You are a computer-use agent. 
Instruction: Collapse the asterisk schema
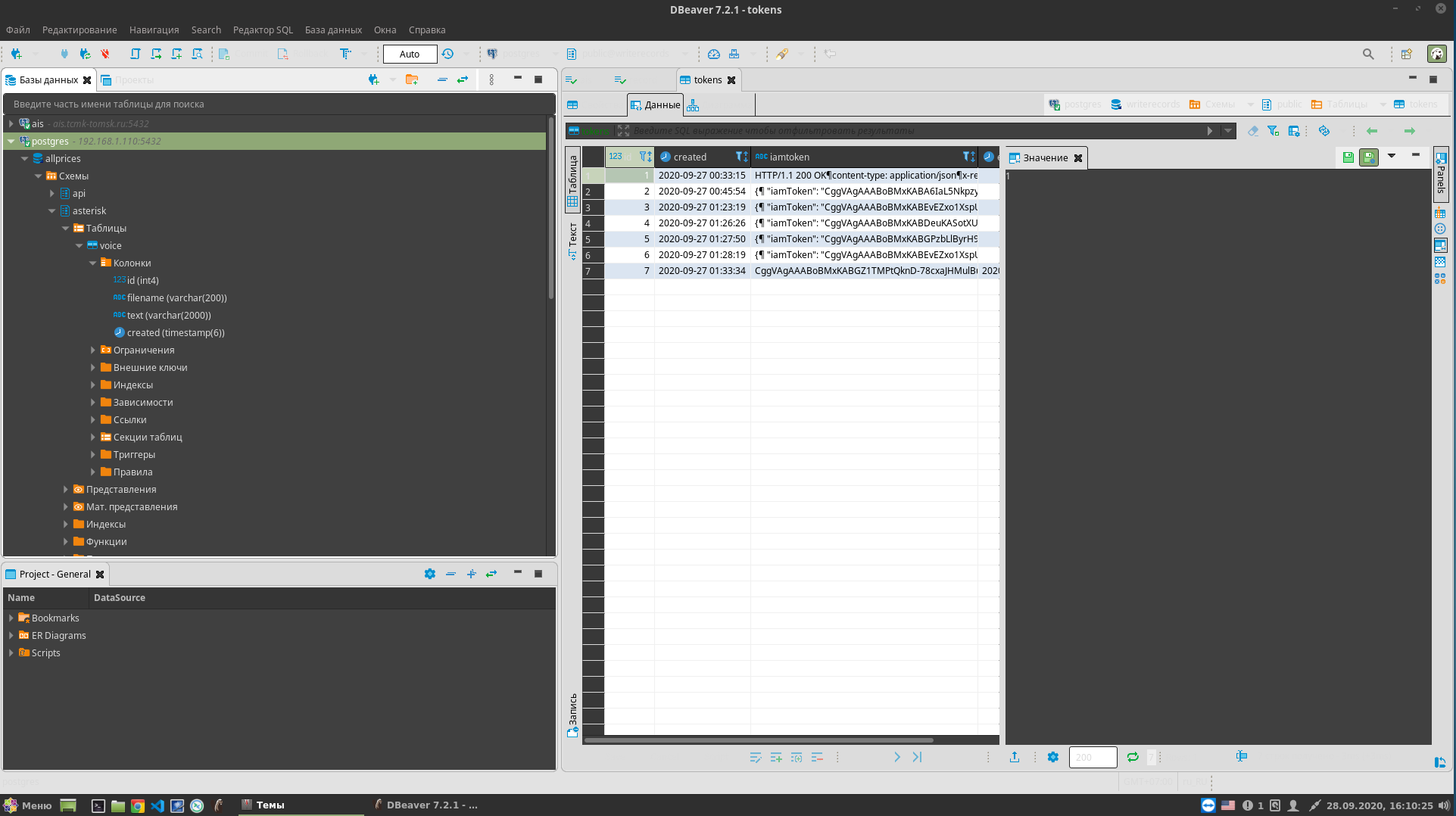coord(51,210)
